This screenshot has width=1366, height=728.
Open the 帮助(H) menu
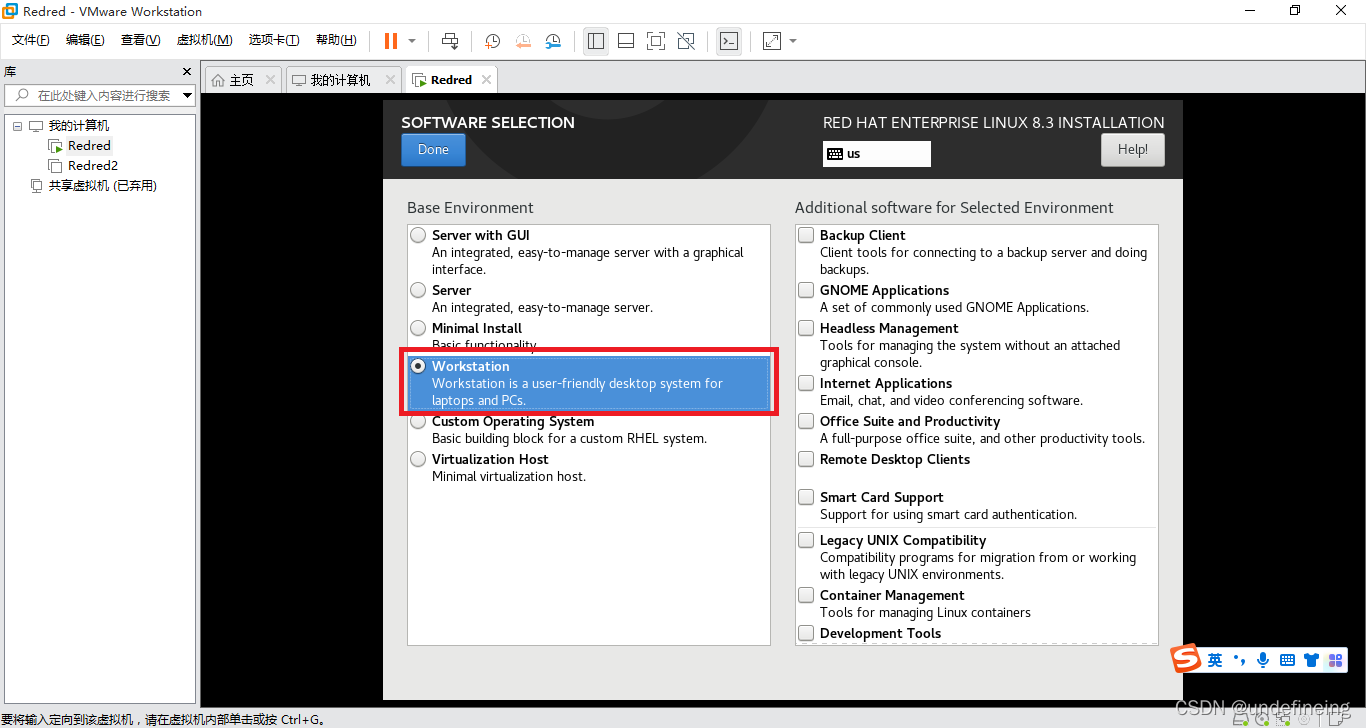336,40
